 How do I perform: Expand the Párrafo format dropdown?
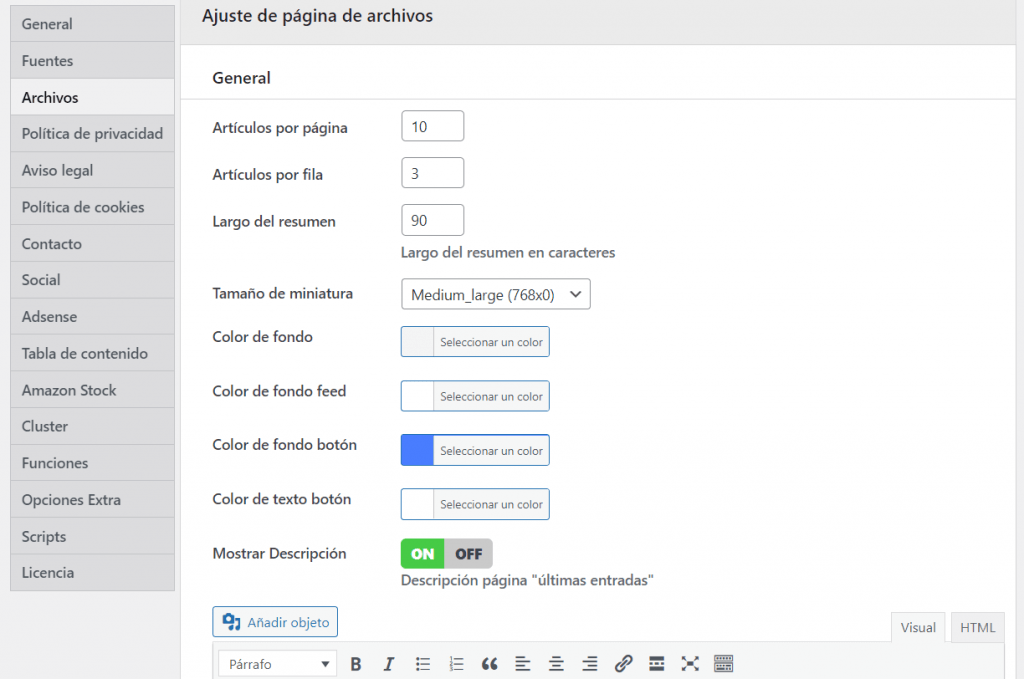278,664
